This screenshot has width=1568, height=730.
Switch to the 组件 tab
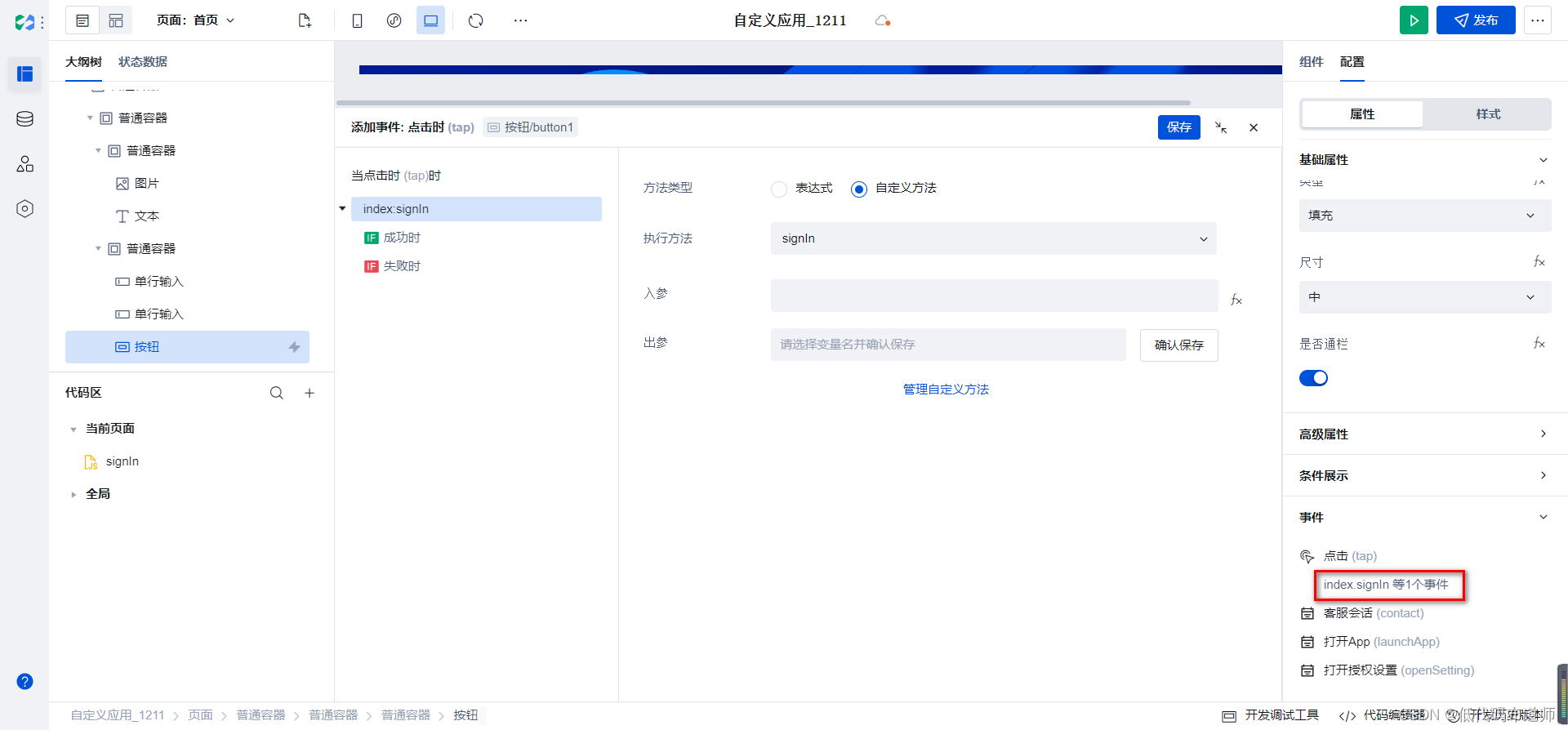click(1312, 62)
